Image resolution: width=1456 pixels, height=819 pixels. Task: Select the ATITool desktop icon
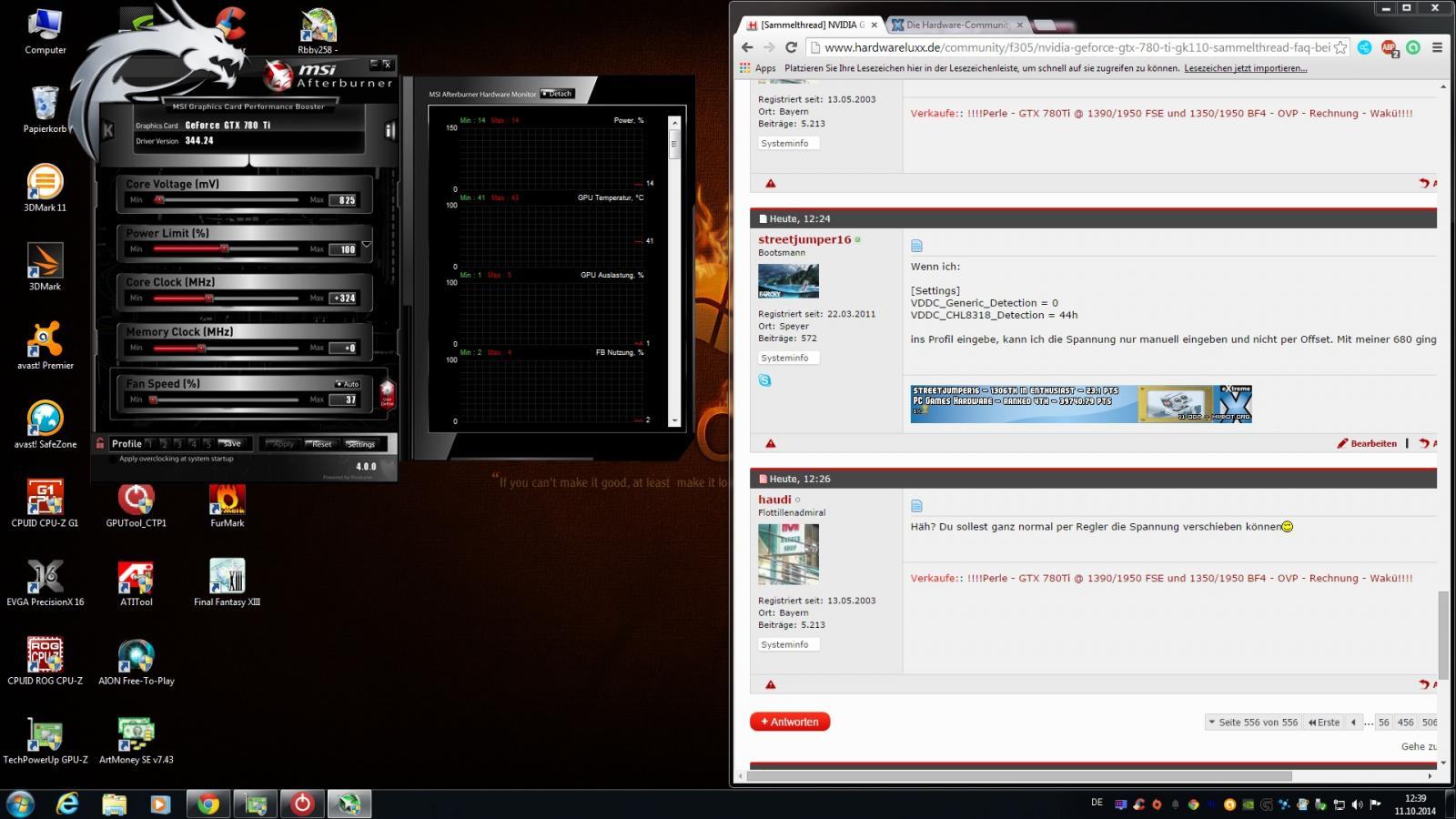click(136, 583)
